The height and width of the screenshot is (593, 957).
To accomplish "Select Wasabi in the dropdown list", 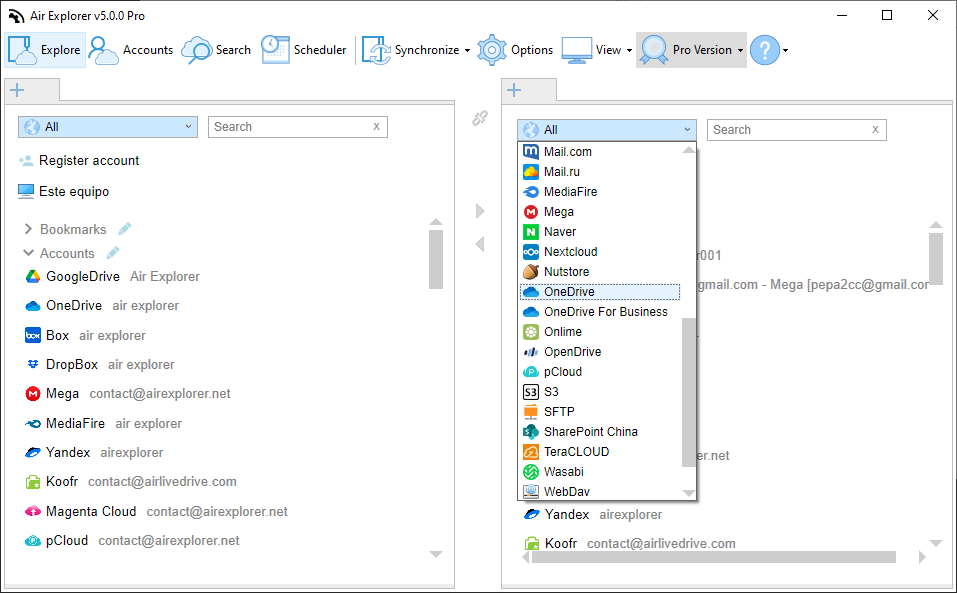I will [x=600, y=472].
